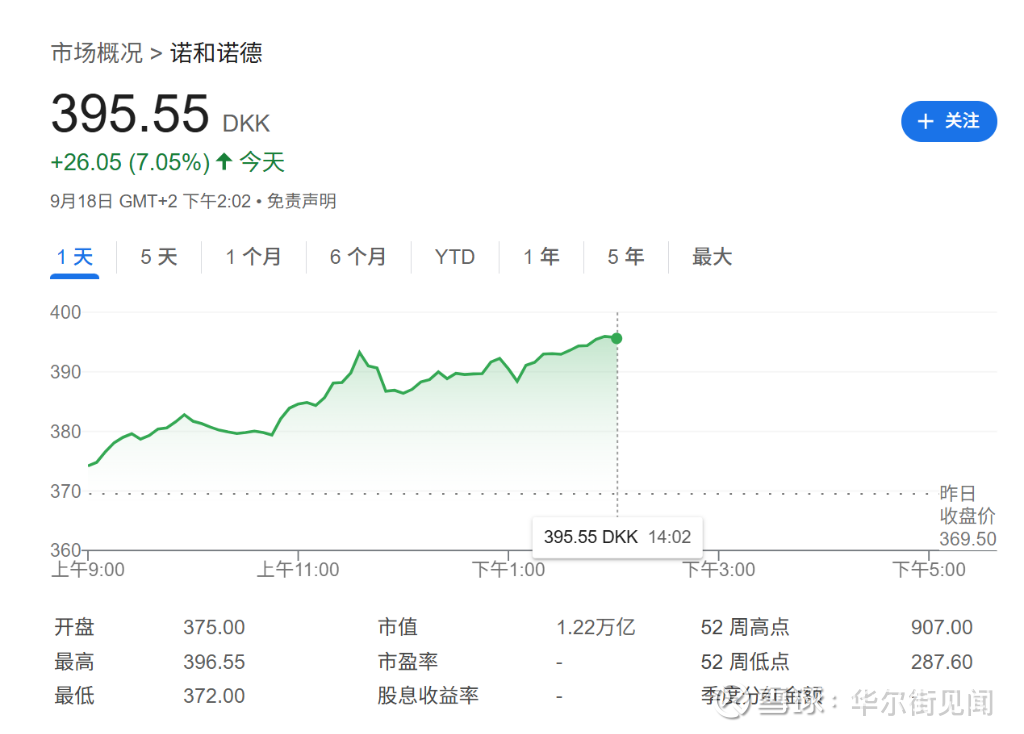Select the YTD range tab
Viewport: 1024px width, 734px height.
coord(455,257)
